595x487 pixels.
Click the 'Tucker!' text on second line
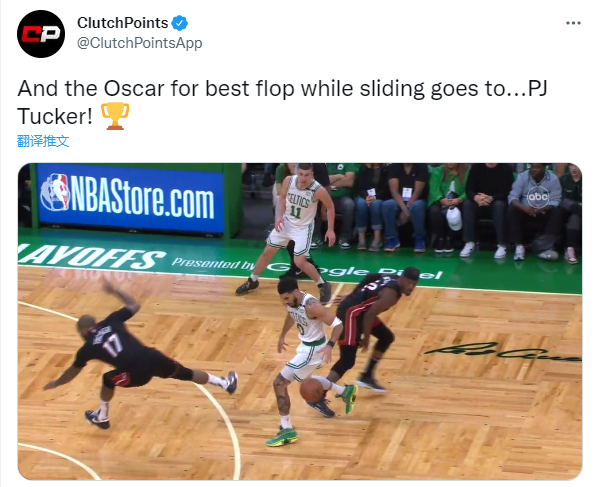(x=55, y=116)
